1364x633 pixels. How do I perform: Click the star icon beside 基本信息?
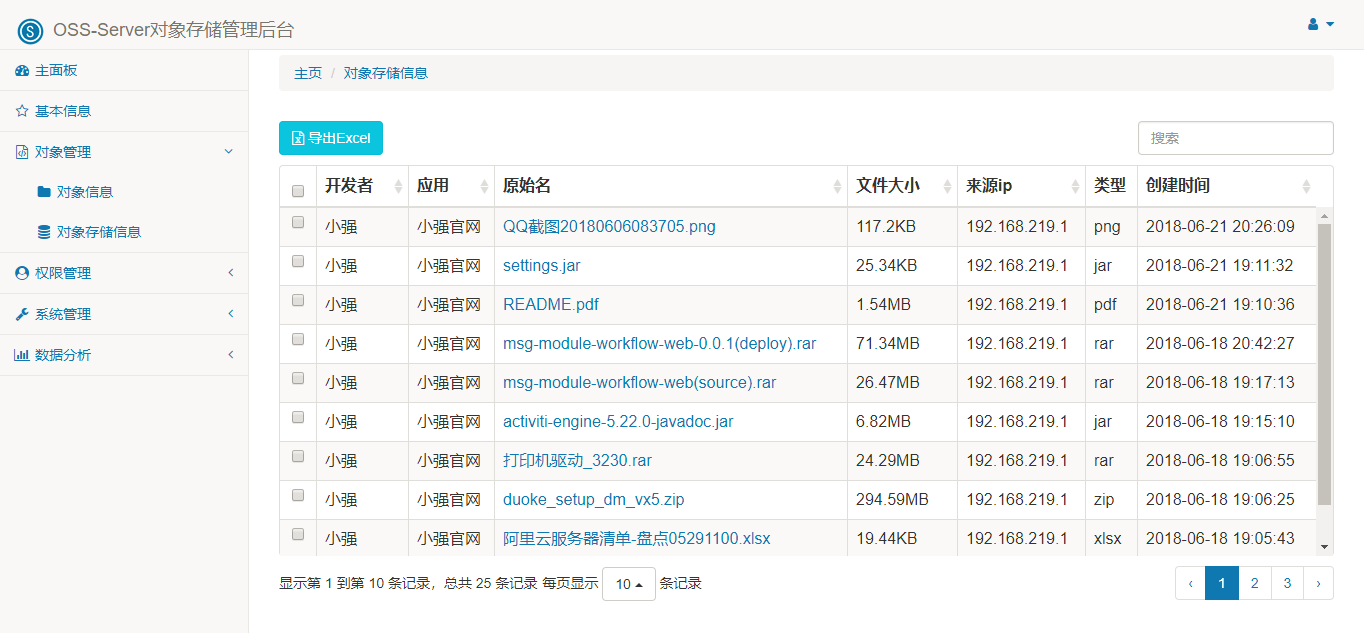click(22, 111)
